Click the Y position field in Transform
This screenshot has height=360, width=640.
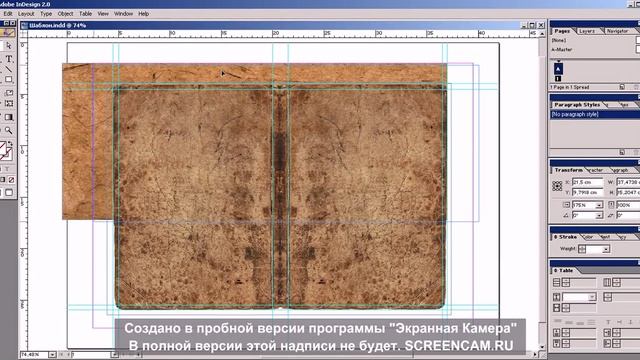tap(587, 192)
